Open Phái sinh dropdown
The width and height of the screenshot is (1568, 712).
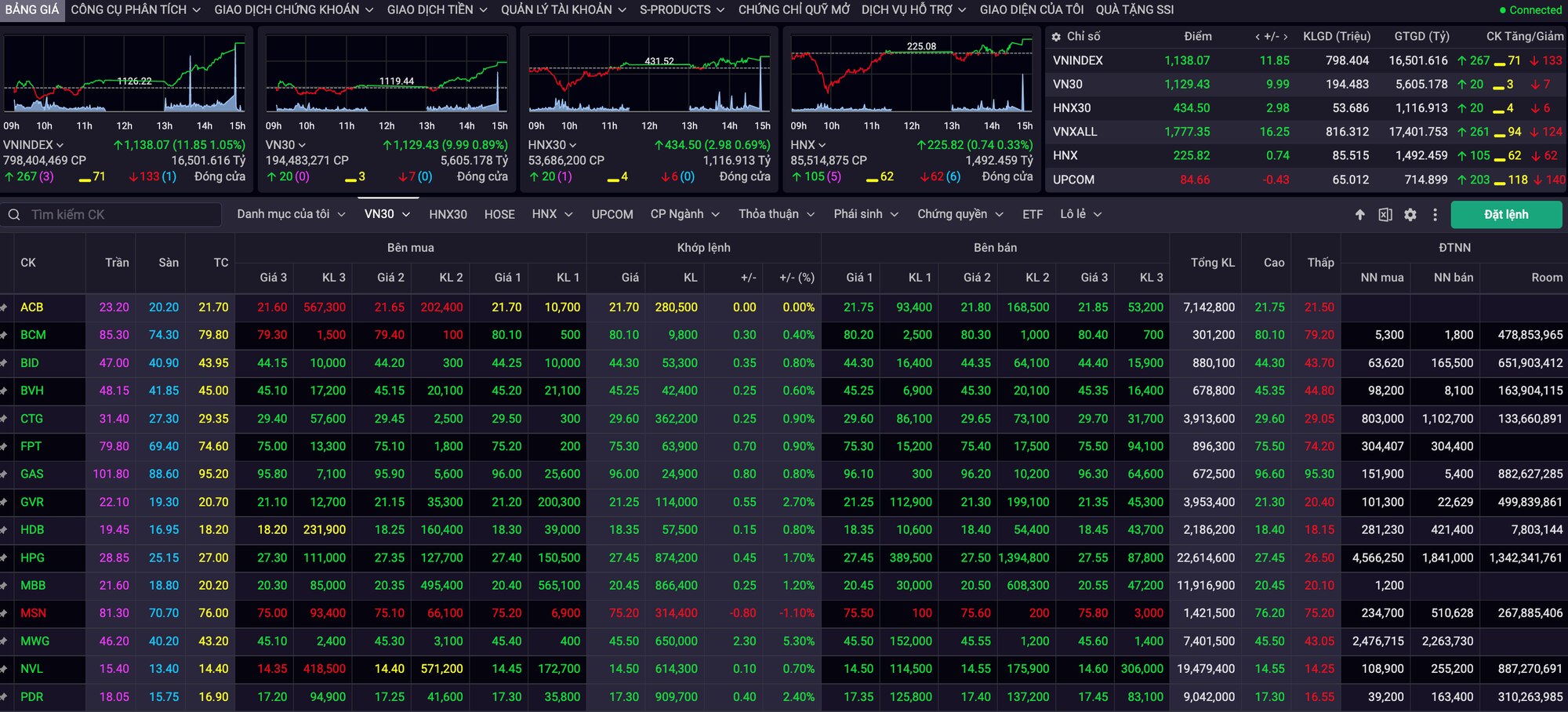tap(866, 214)
